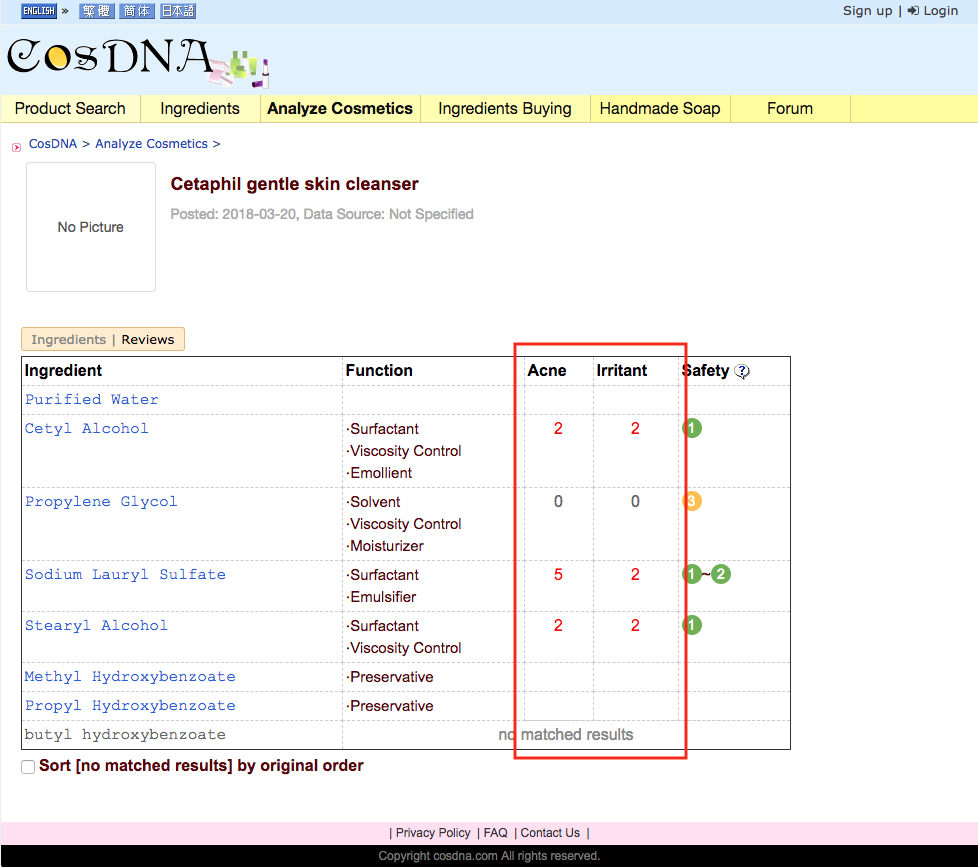Click the Safety column header

(705, 371)
